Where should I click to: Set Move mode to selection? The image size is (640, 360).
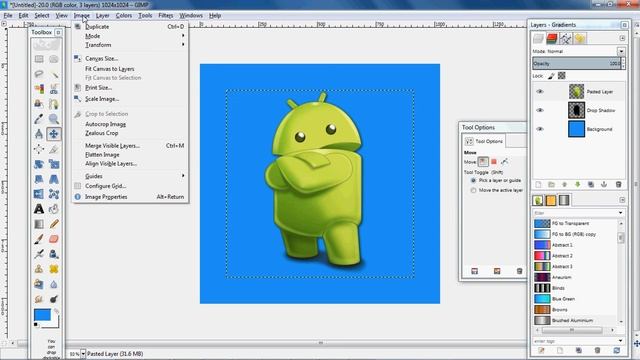[x=494, y=162]
